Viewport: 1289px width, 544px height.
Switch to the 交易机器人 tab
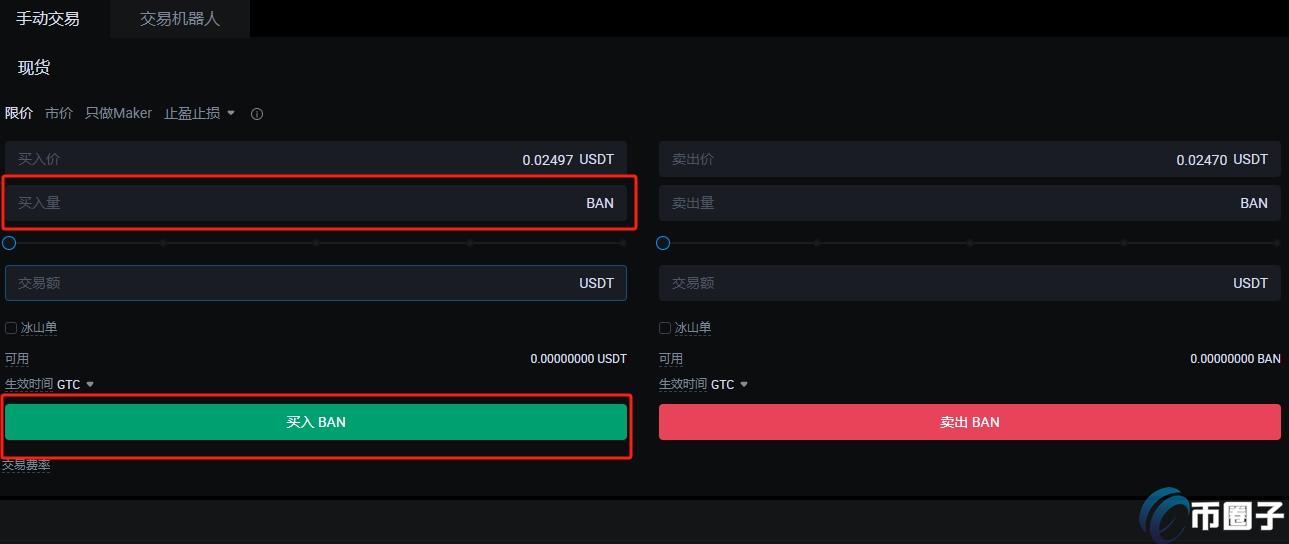click(180, 19)
